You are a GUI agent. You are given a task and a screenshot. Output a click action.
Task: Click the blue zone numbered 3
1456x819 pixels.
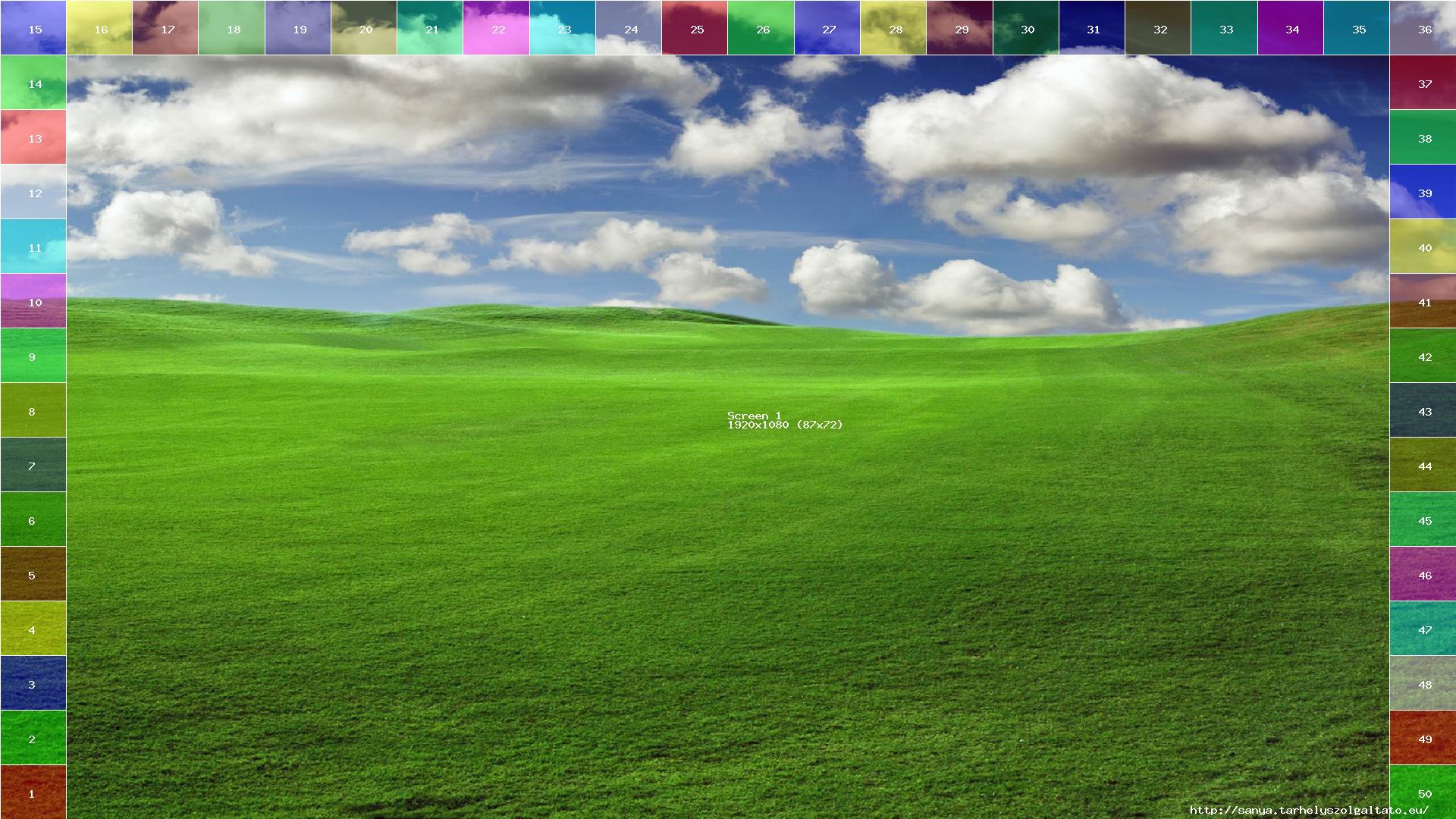(33, 682)
